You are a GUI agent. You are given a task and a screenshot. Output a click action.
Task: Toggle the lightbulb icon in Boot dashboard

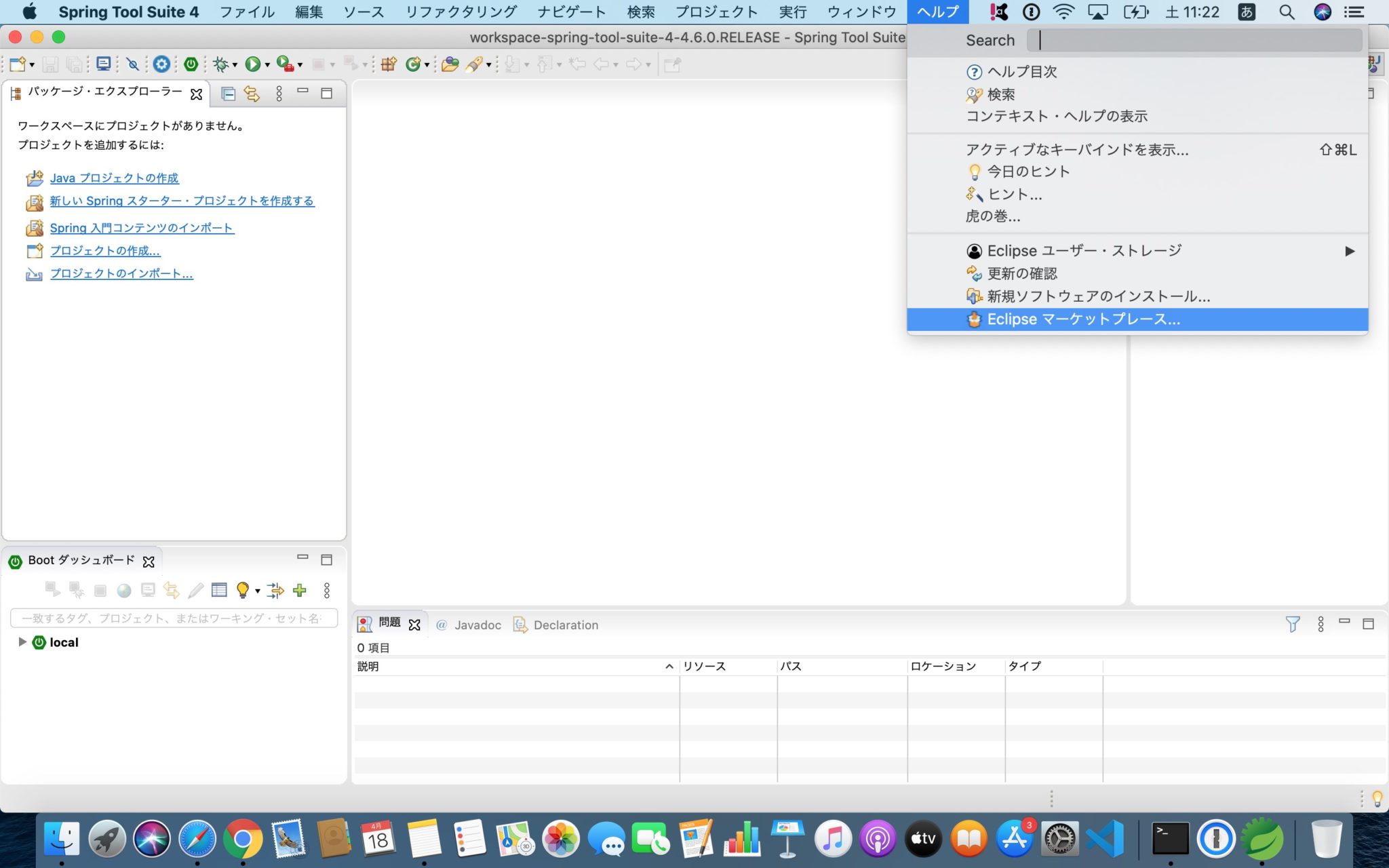pos(243,590)
